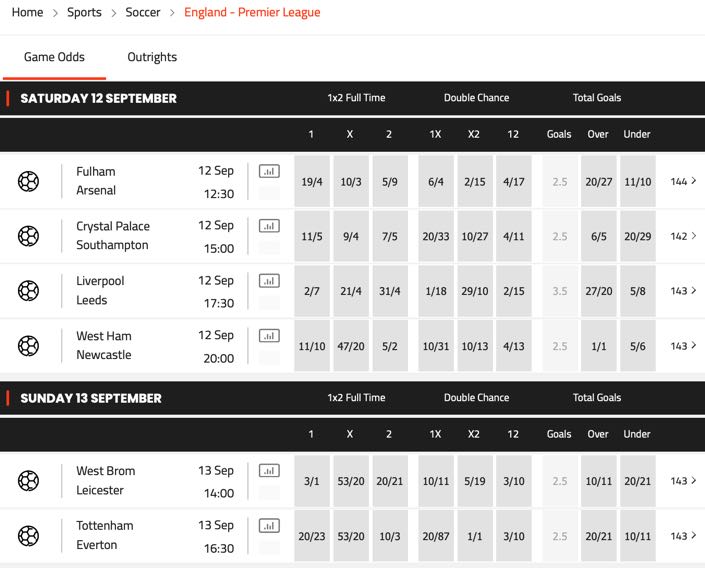Image resolution: width=705 pixels, height=568 pixels.
Task: Pick West Ham Newcastle X2 odds 10/13
Action: (x=475, y=346)
